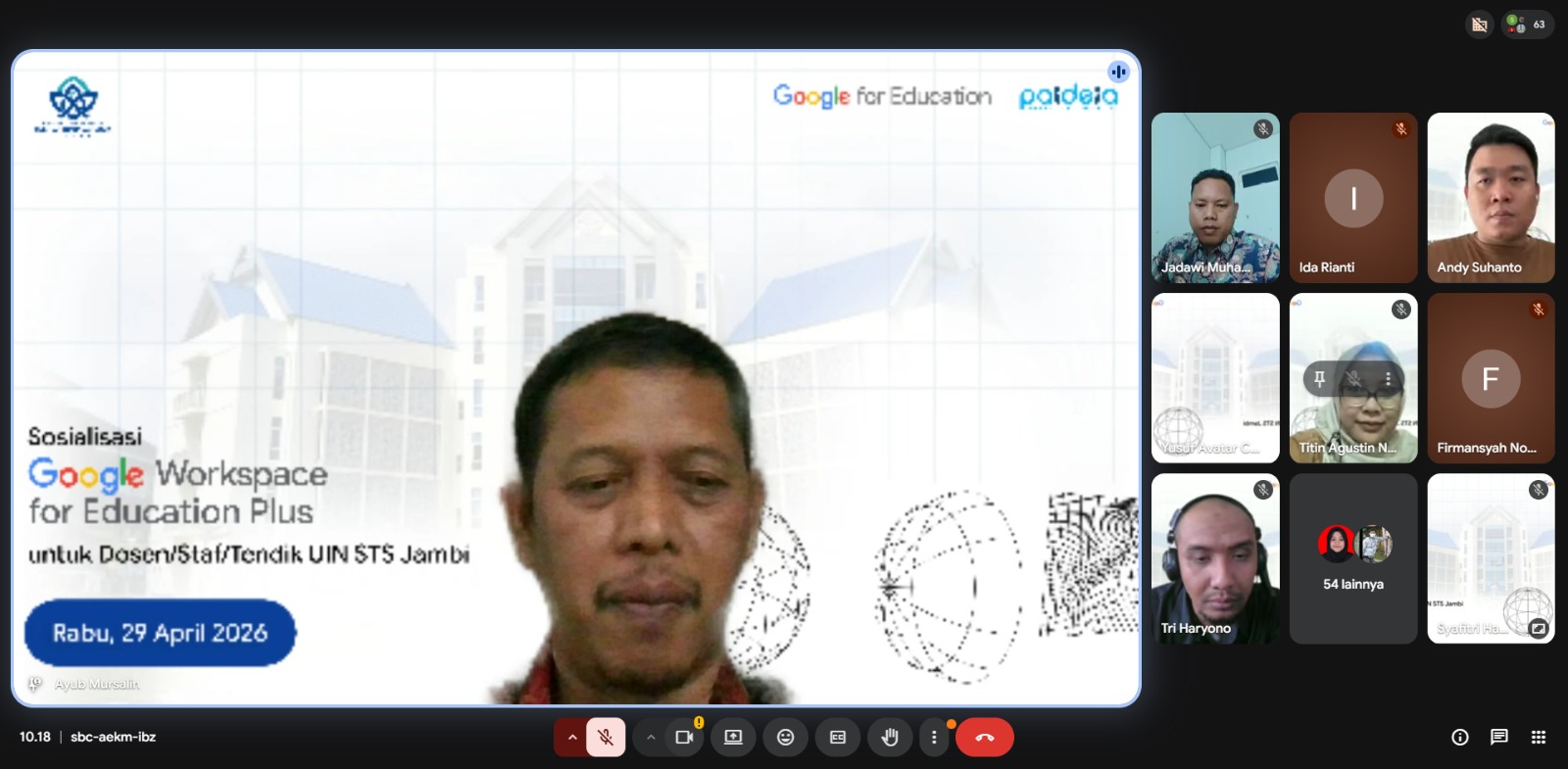Click muted mic icon on Jadawi's tile

1263,128
